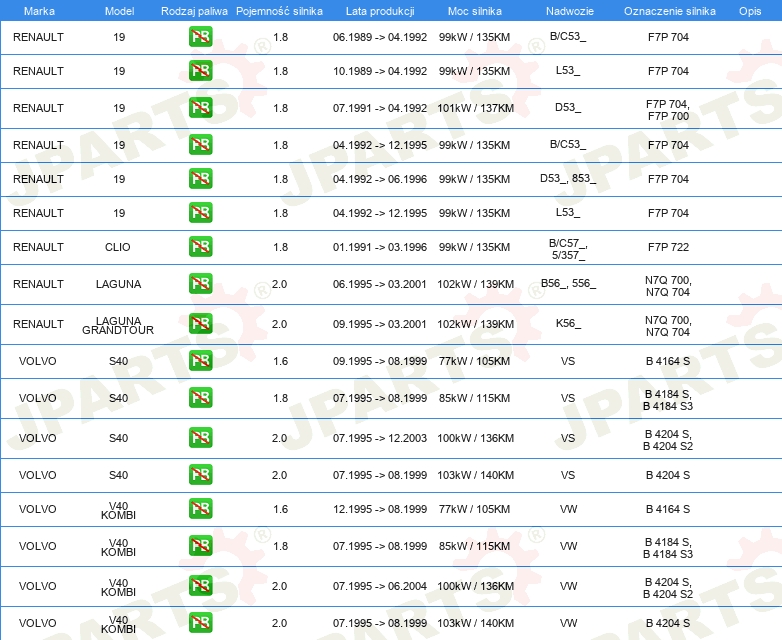Click the fuel icon in the B56_, 556_ Laguna row

click(x=200, y=283)
